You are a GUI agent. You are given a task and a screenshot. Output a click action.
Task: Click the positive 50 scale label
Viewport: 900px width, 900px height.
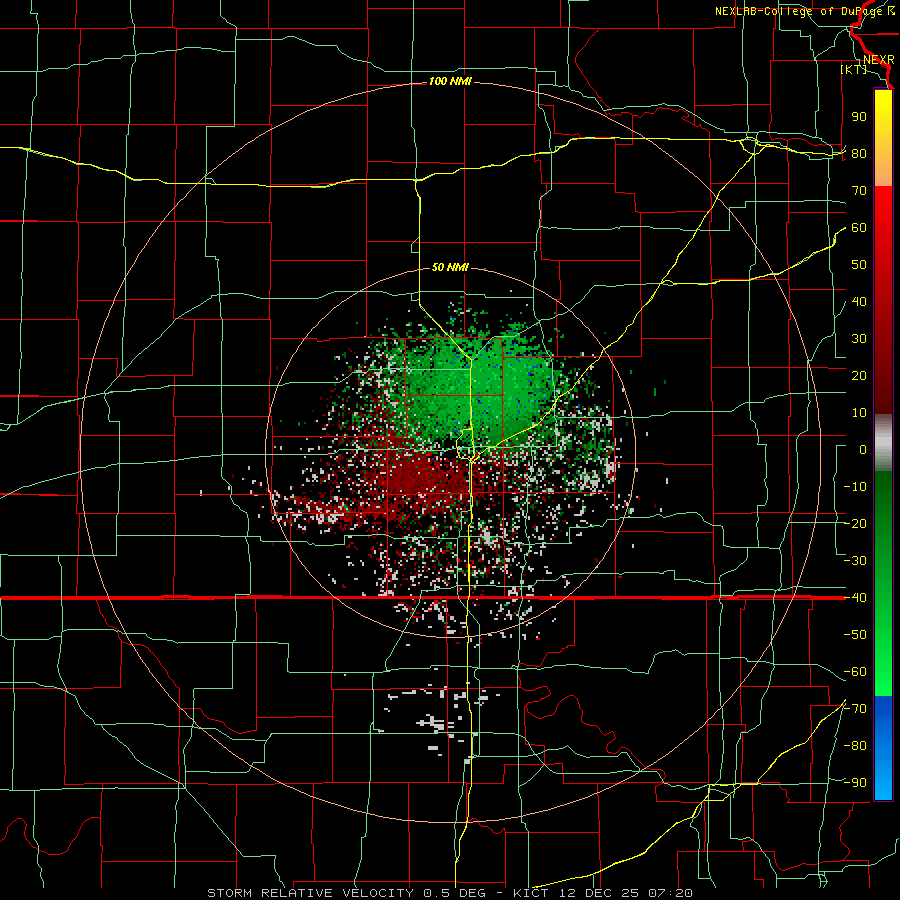(x=859, y=265)
